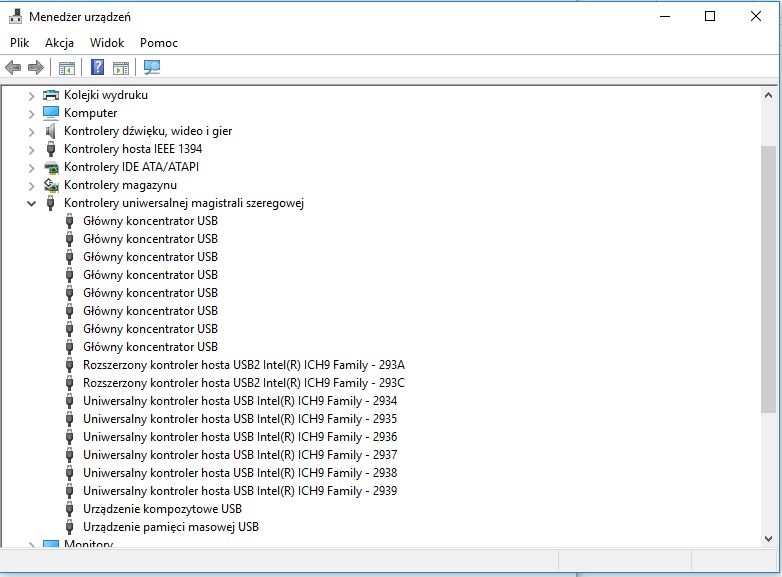Select Rozszerzony kontroler hosta USB2 - 293A
Viewport: 782px width, 577px height.
244,365
